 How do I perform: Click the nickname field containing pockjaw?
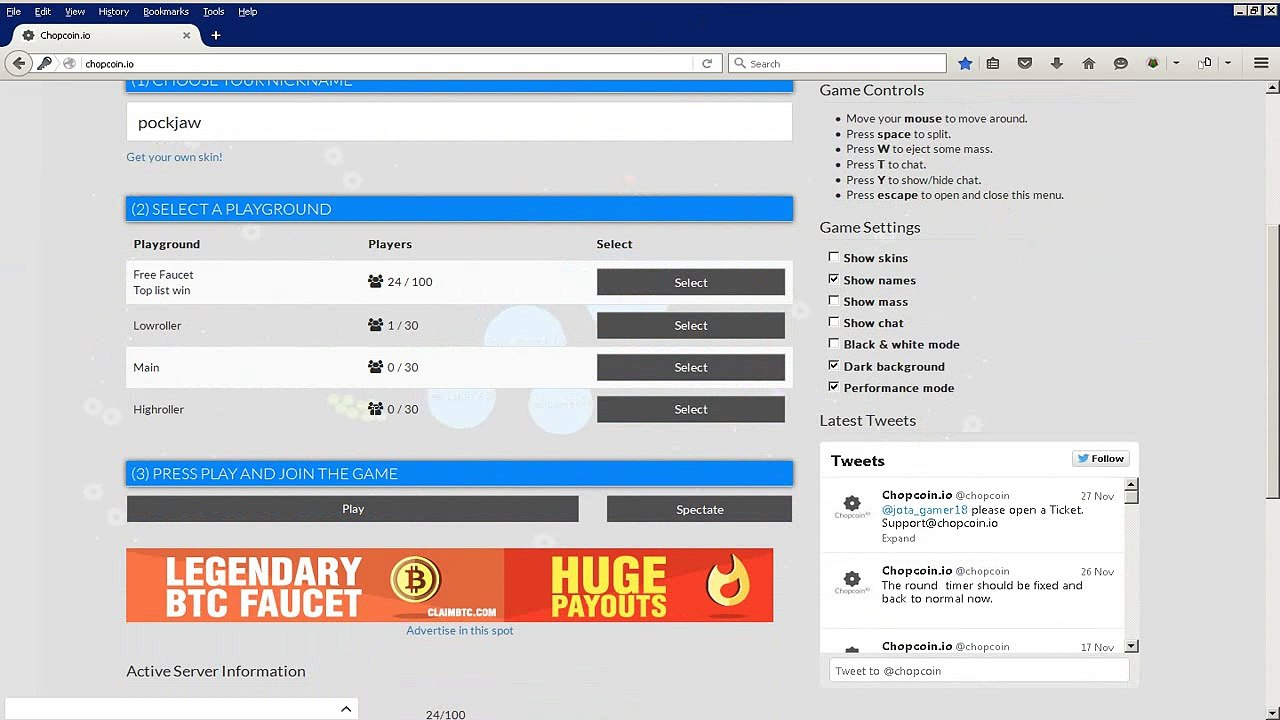pos(460,122)
